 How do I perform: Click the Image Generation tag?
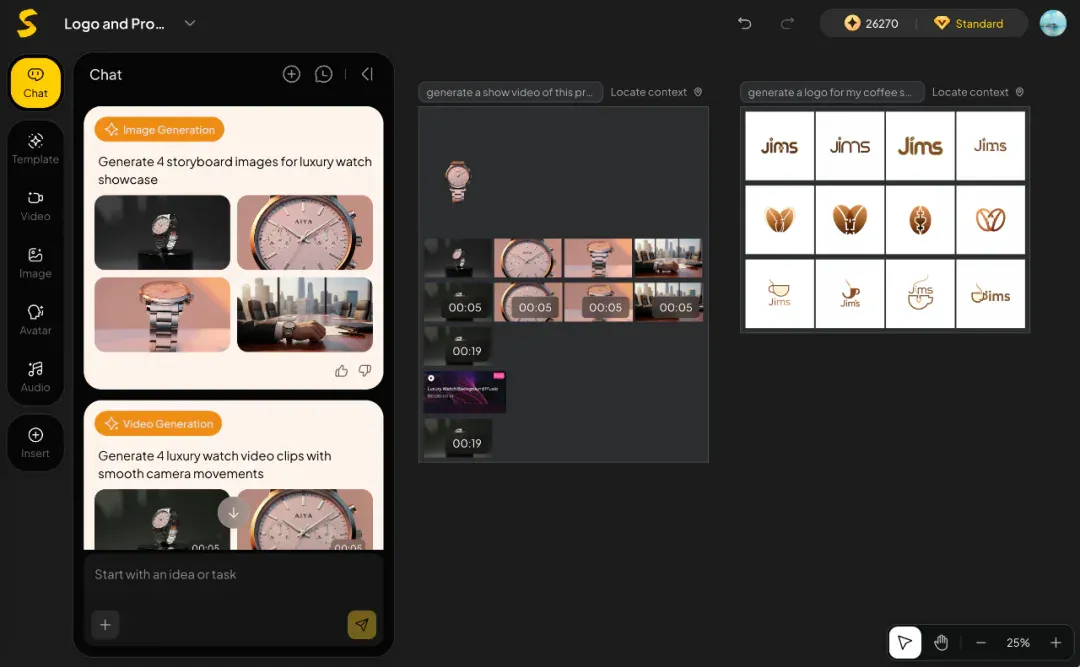tap(159, 130)
